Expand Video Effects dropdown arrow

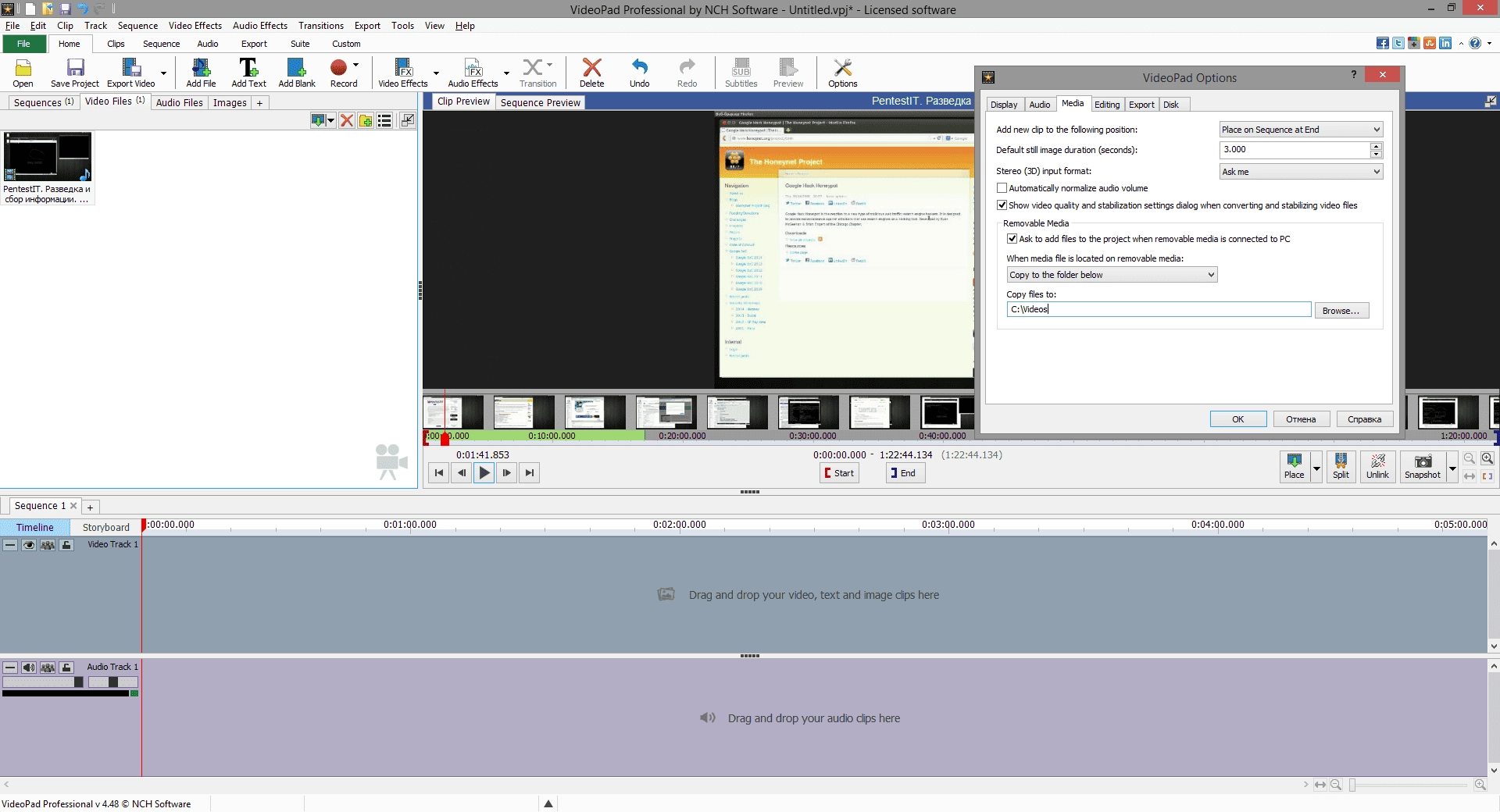click(x=436, y=73)
